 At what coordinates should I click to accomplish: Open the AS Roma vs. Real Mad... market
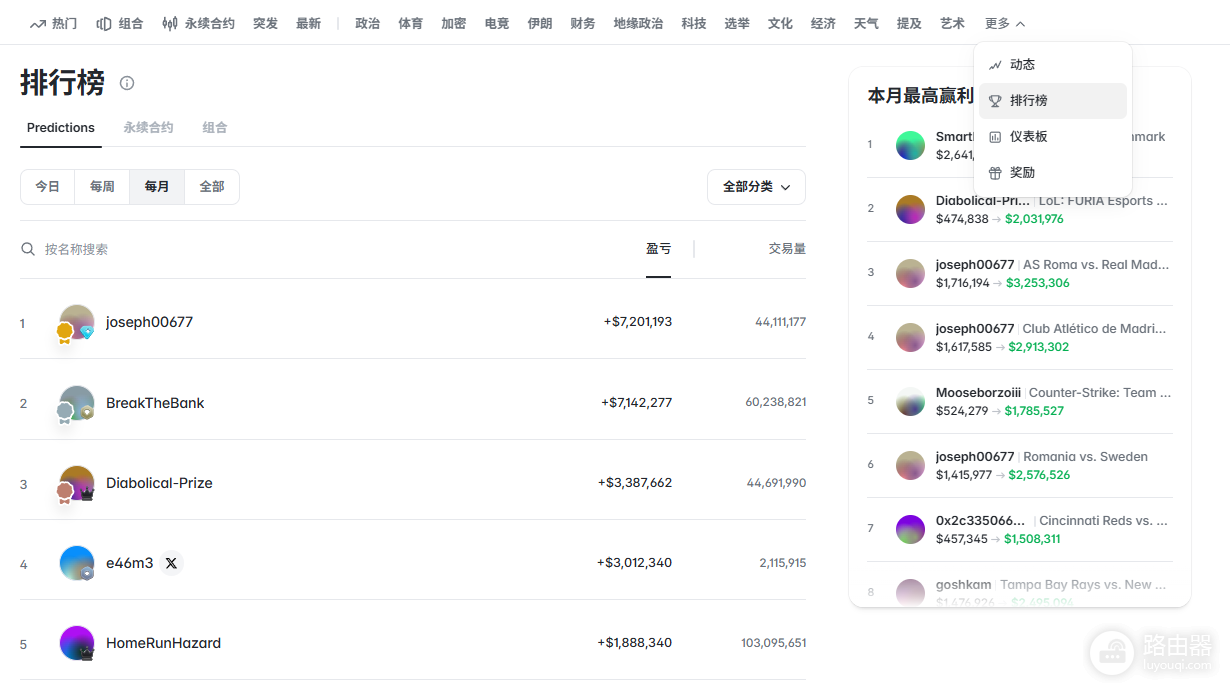coord(1096,265)
